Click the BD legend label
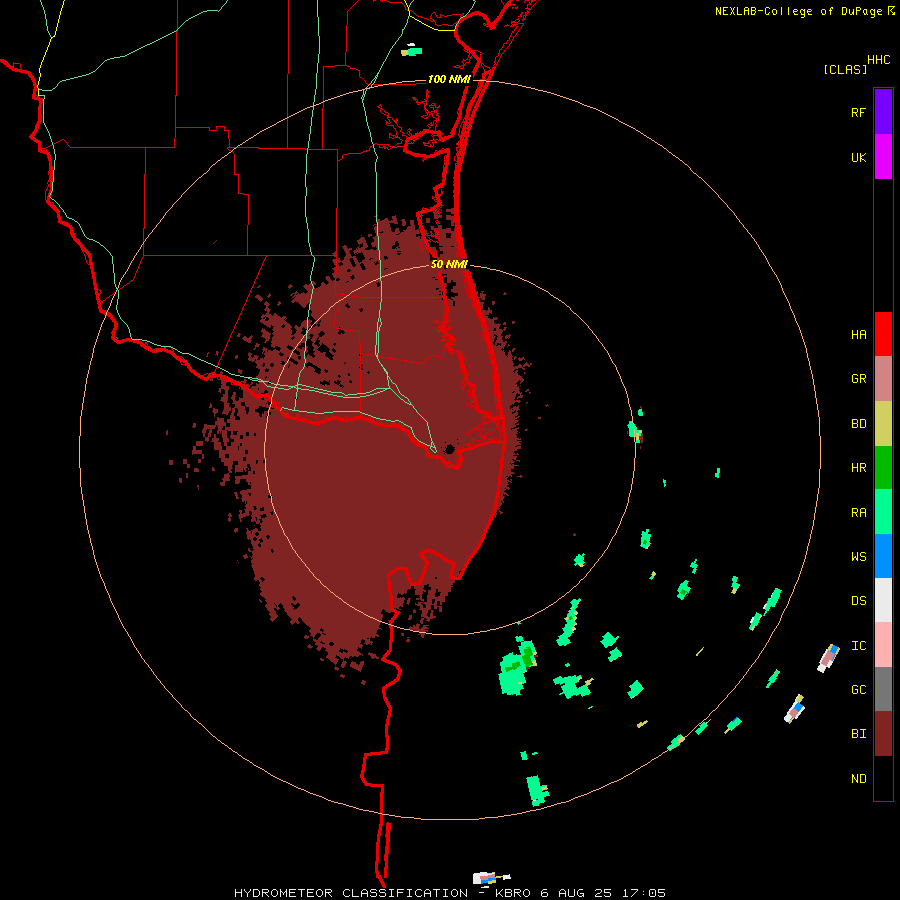Viewport: 900px width, 900px height. click(x=858, y=424)
